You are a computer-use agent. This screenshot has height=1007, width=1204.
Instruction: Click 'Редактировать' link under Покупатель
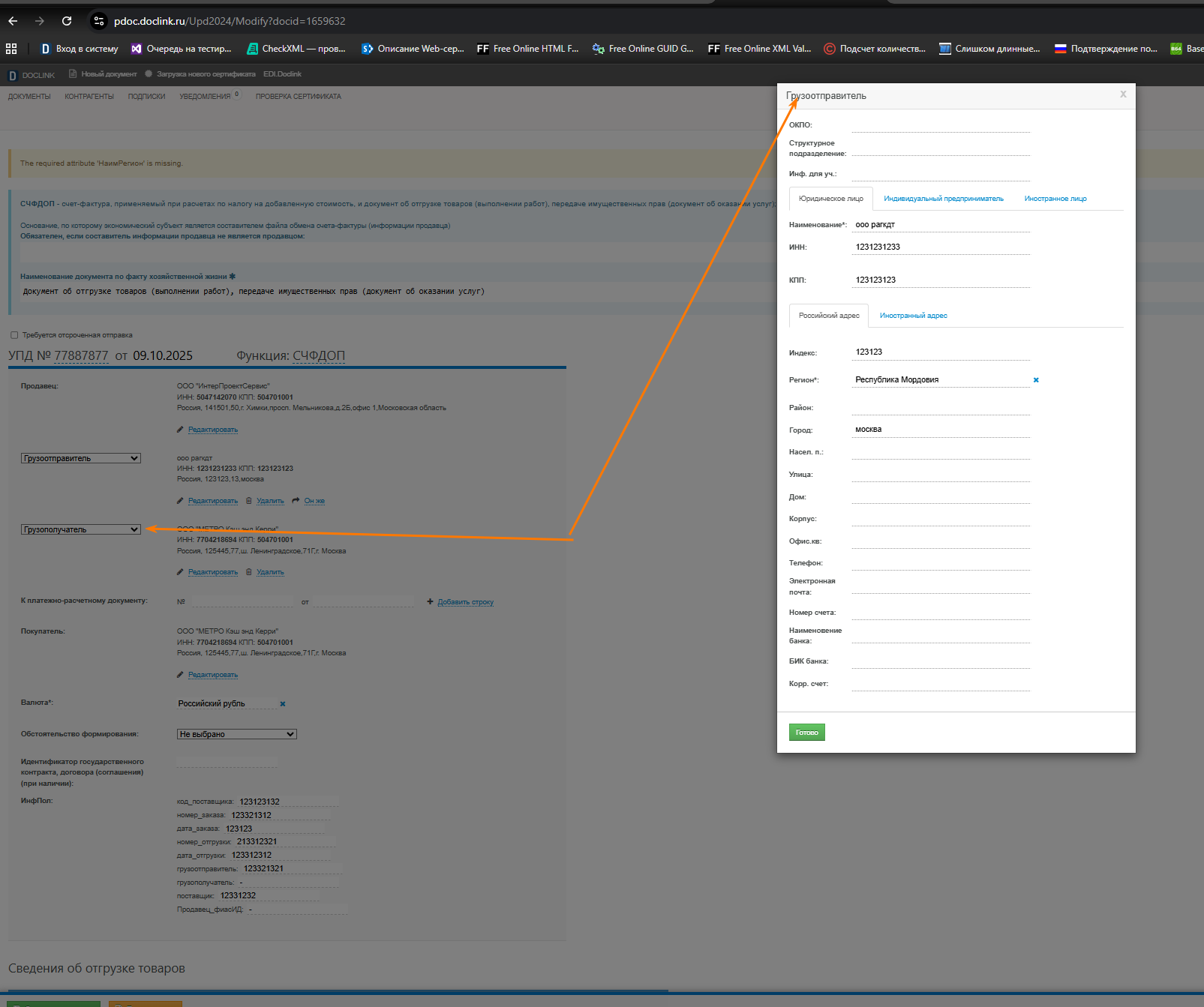pyautogui.click(x=213, y=675)
